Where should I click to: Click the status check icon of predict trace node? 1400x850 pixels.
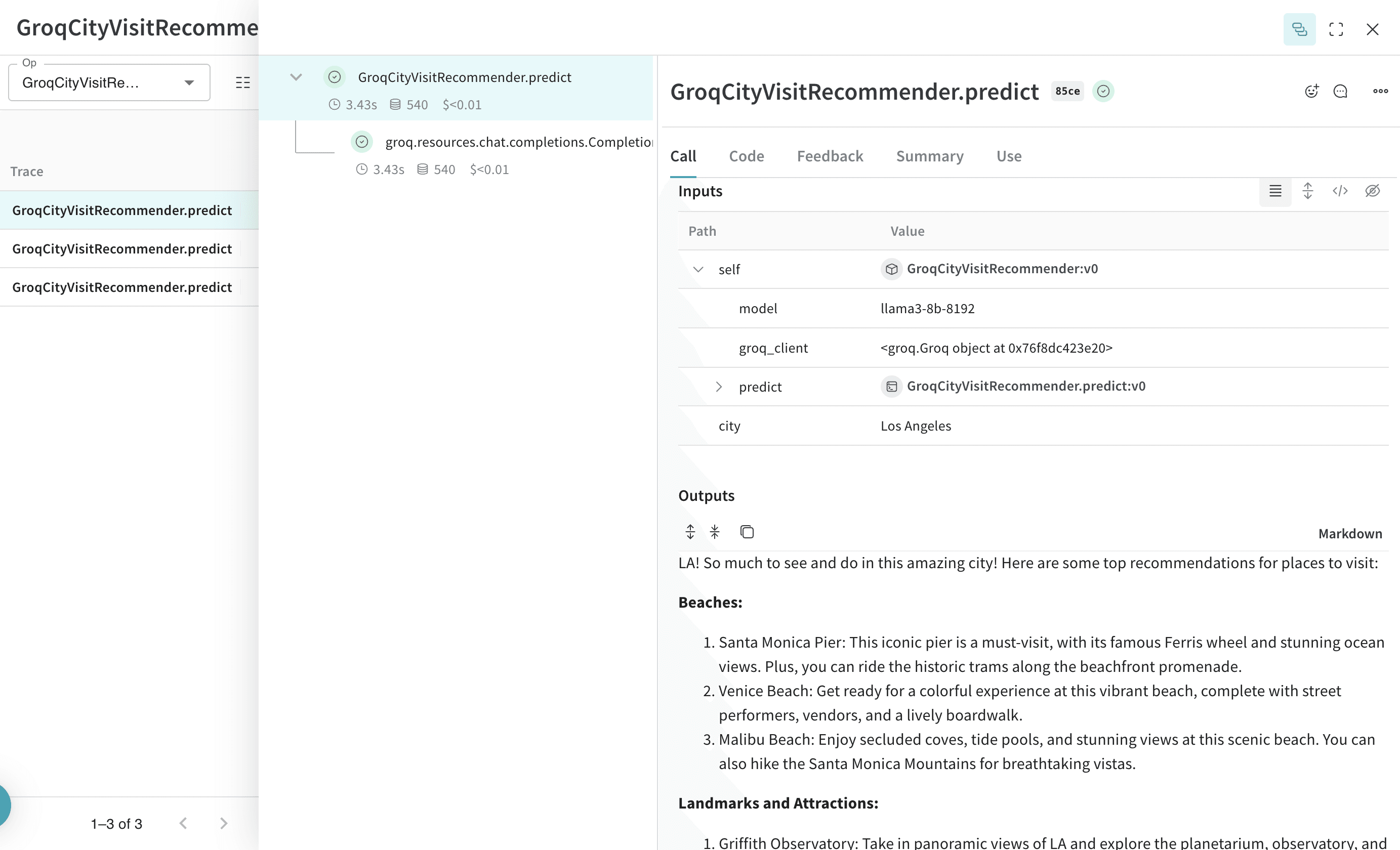pos(335,77)
